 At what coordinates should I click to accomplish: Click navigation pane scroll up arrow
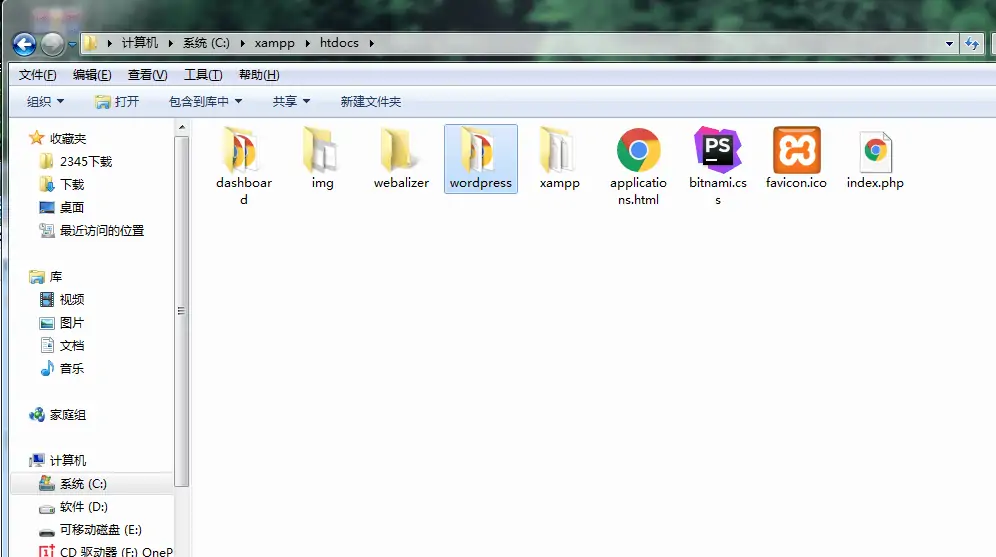(x=182, y=127)
